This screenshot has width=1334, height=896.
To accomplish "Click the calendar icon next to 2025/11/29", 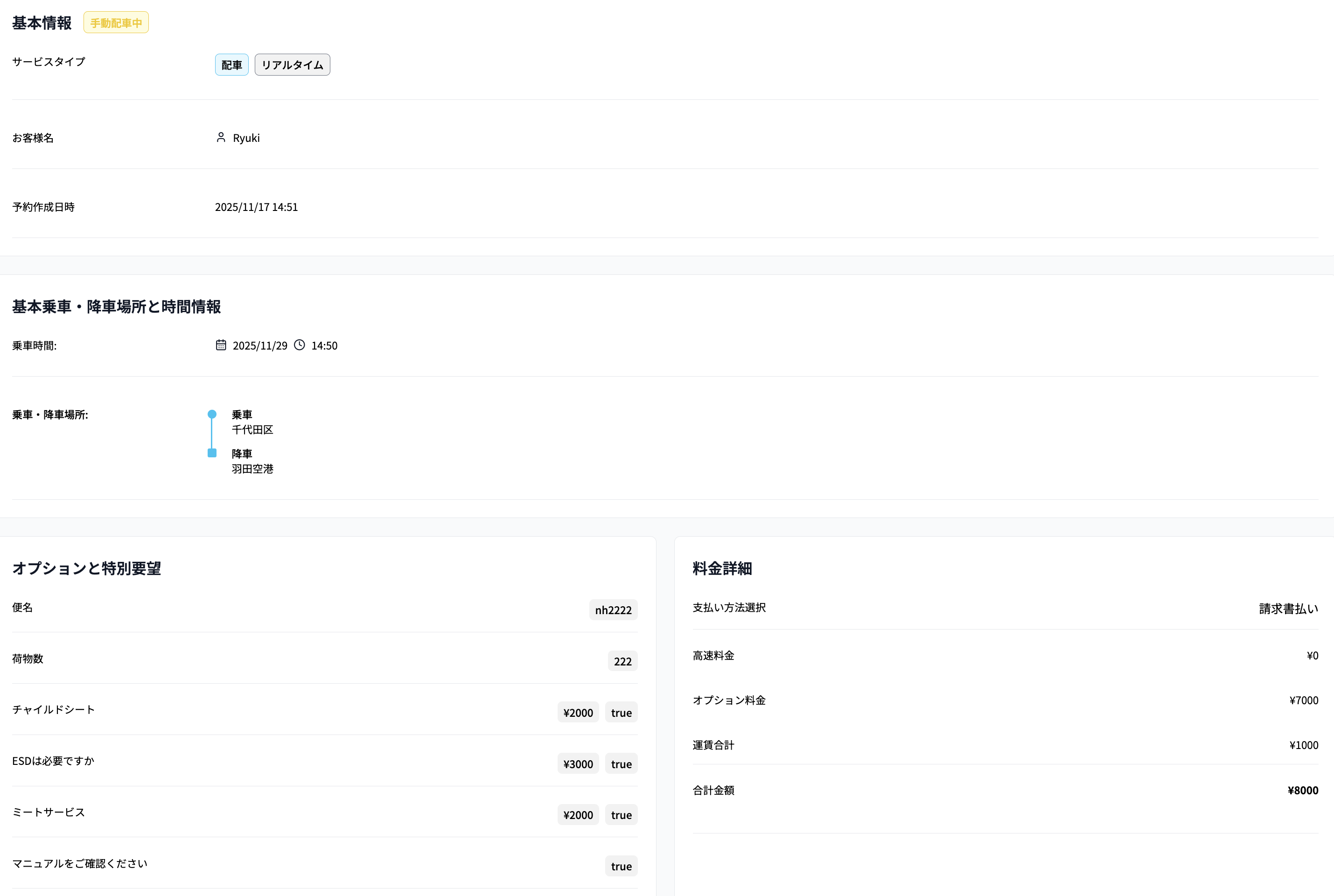I will coord(221,344).
